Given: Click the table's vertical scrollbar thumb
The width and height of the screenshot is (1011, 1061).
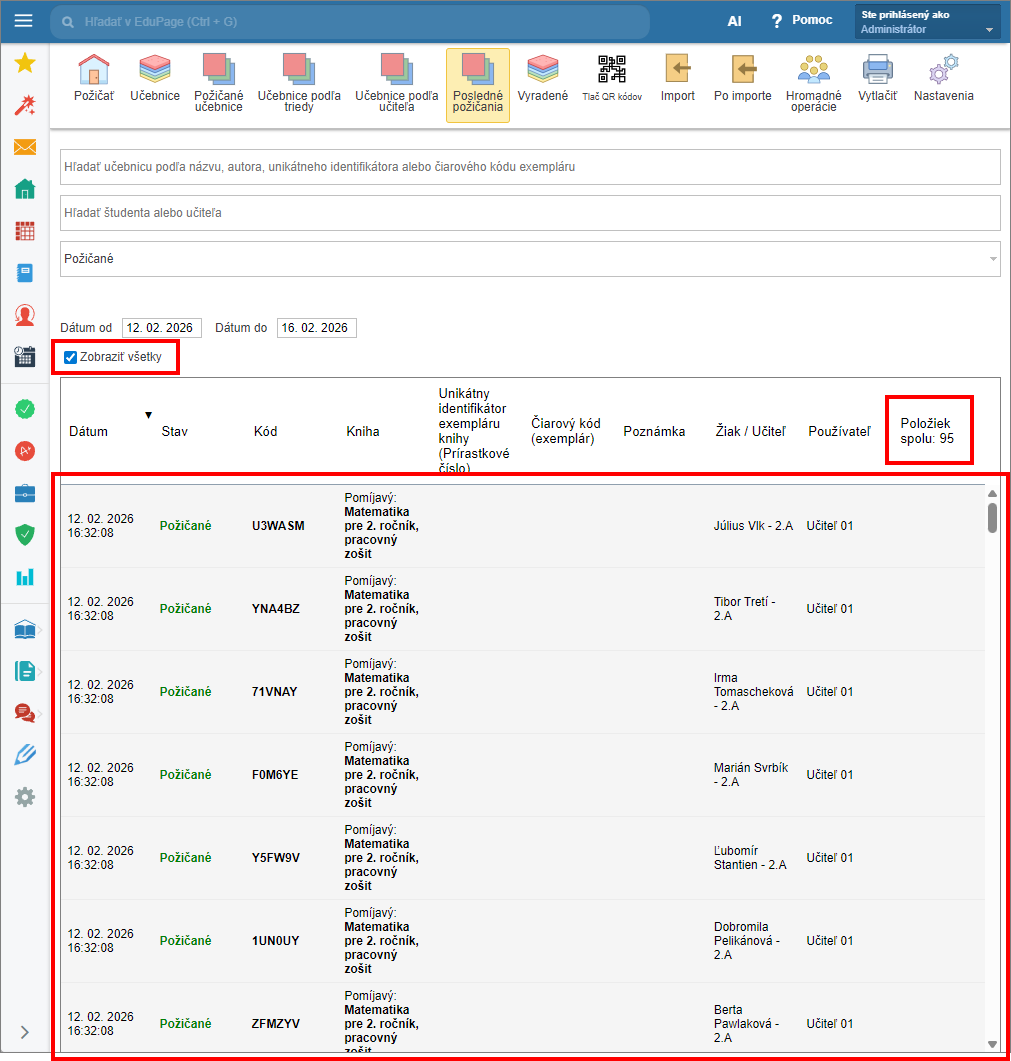Looking at the screenshot, I should [x=992, y=517].
